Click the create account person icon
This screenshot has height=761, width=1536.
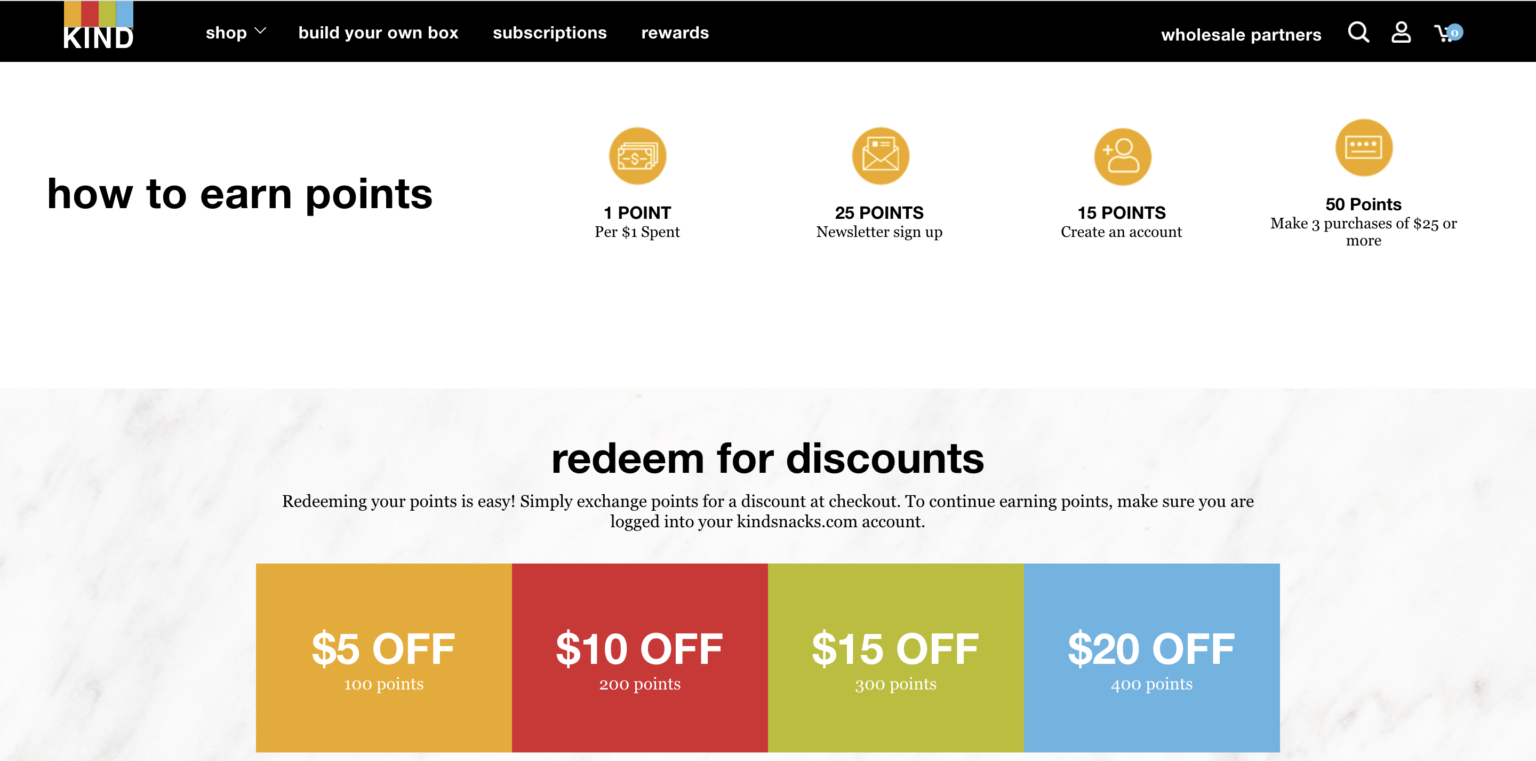(x=1122, y=157)
